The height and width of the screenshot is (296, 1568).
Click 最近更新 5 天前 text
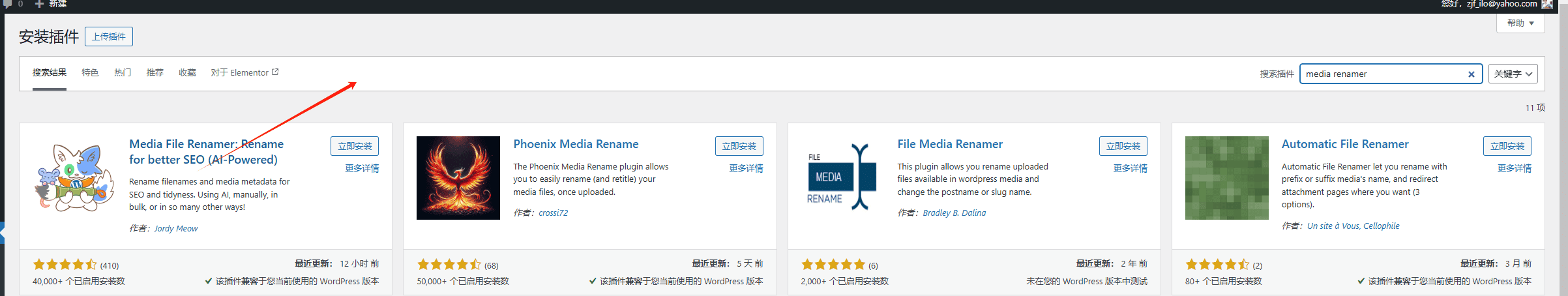pos(728,263)
